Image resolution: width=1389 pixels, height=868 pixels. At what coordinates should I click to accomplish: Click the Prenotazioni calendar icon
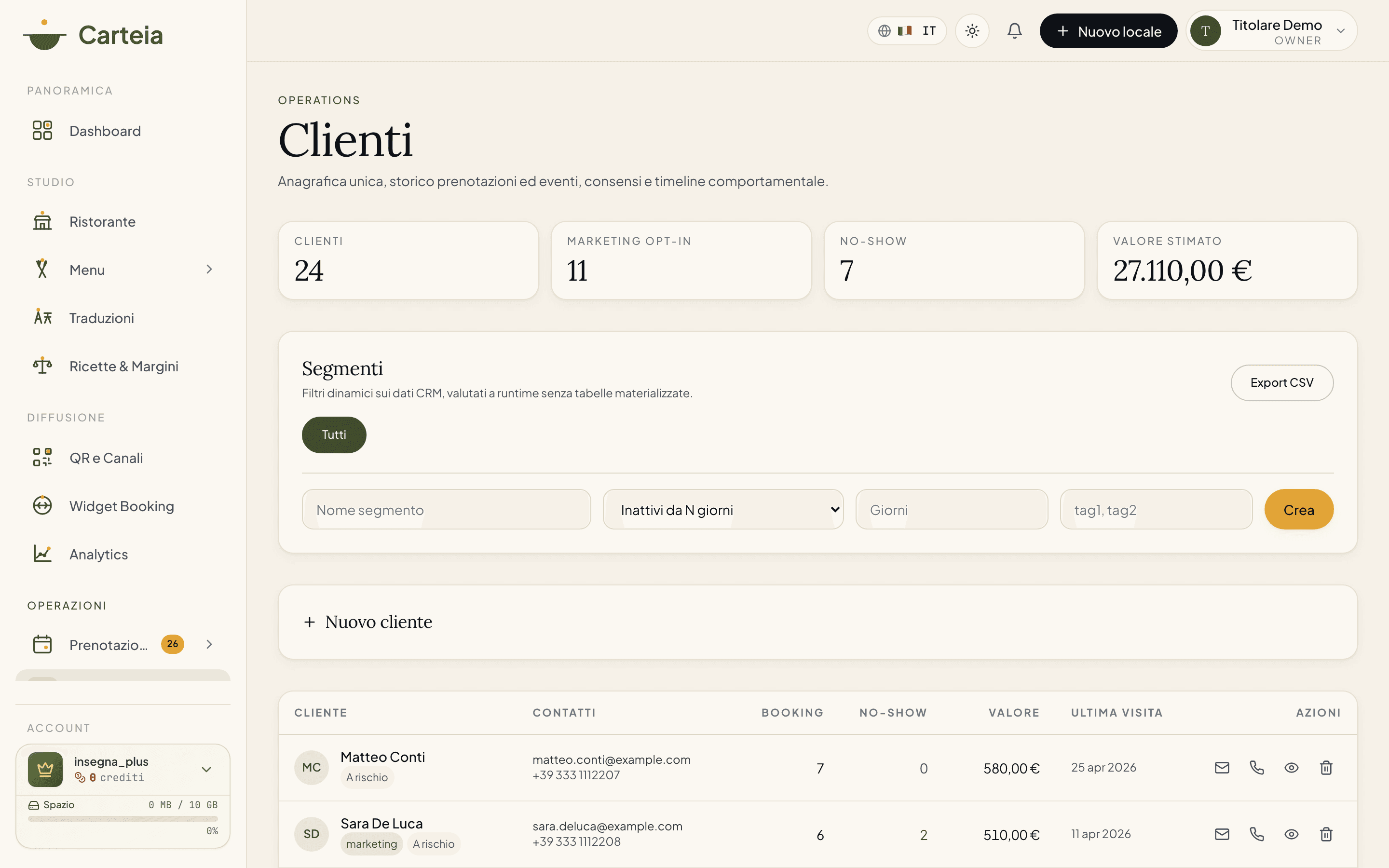[x=42, y=644]
